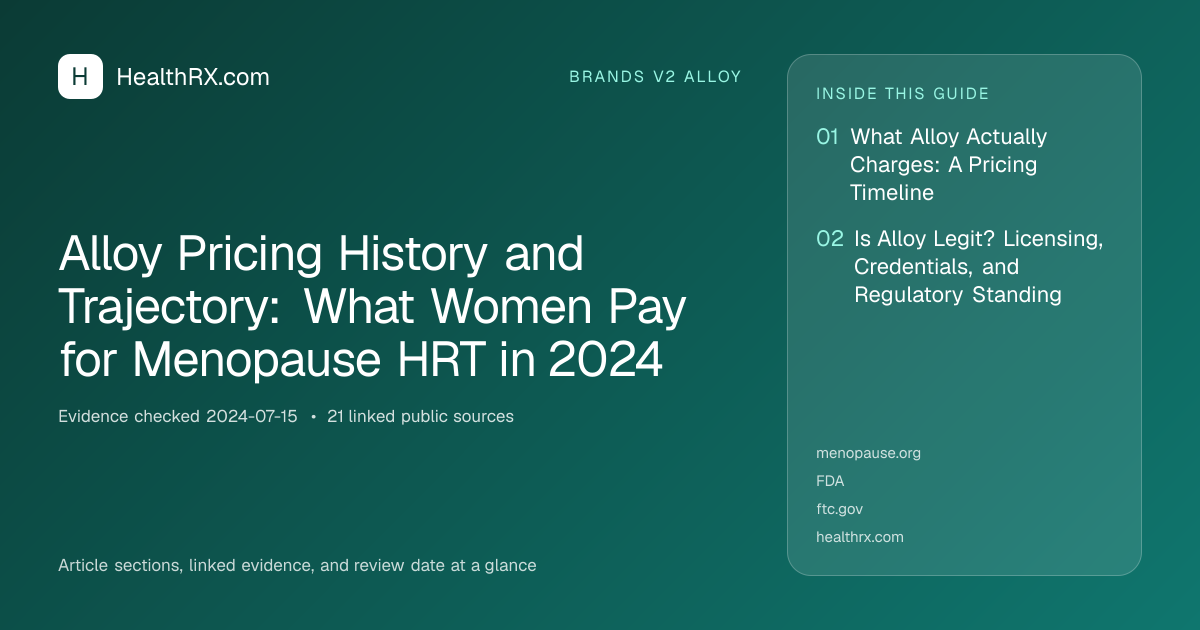Click the Article sections at a glance caption
1200x630 pixels.
(297, 566)
